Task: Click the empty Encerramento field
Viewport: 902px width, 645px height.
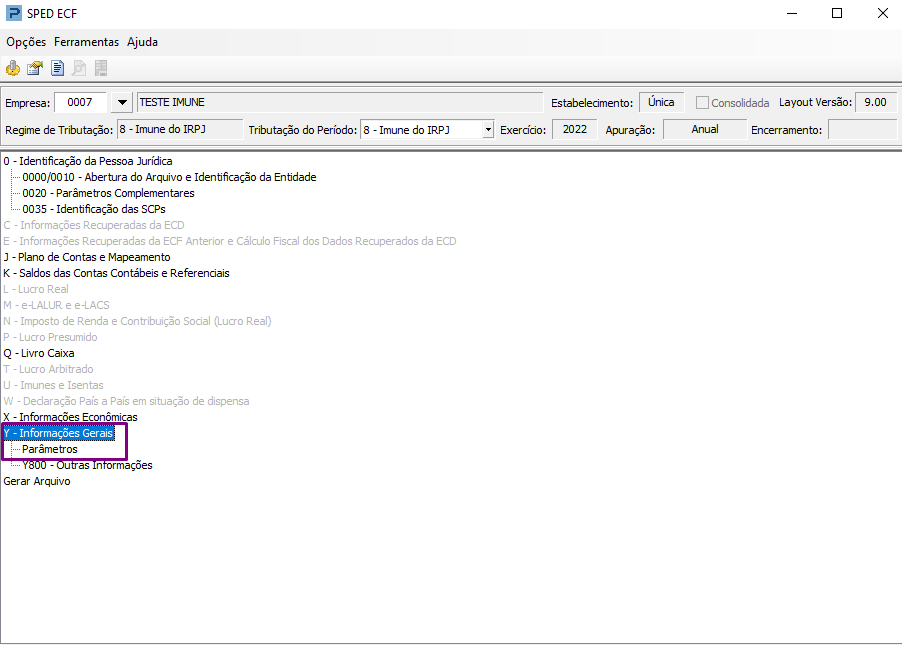Action: pos(862,129)
